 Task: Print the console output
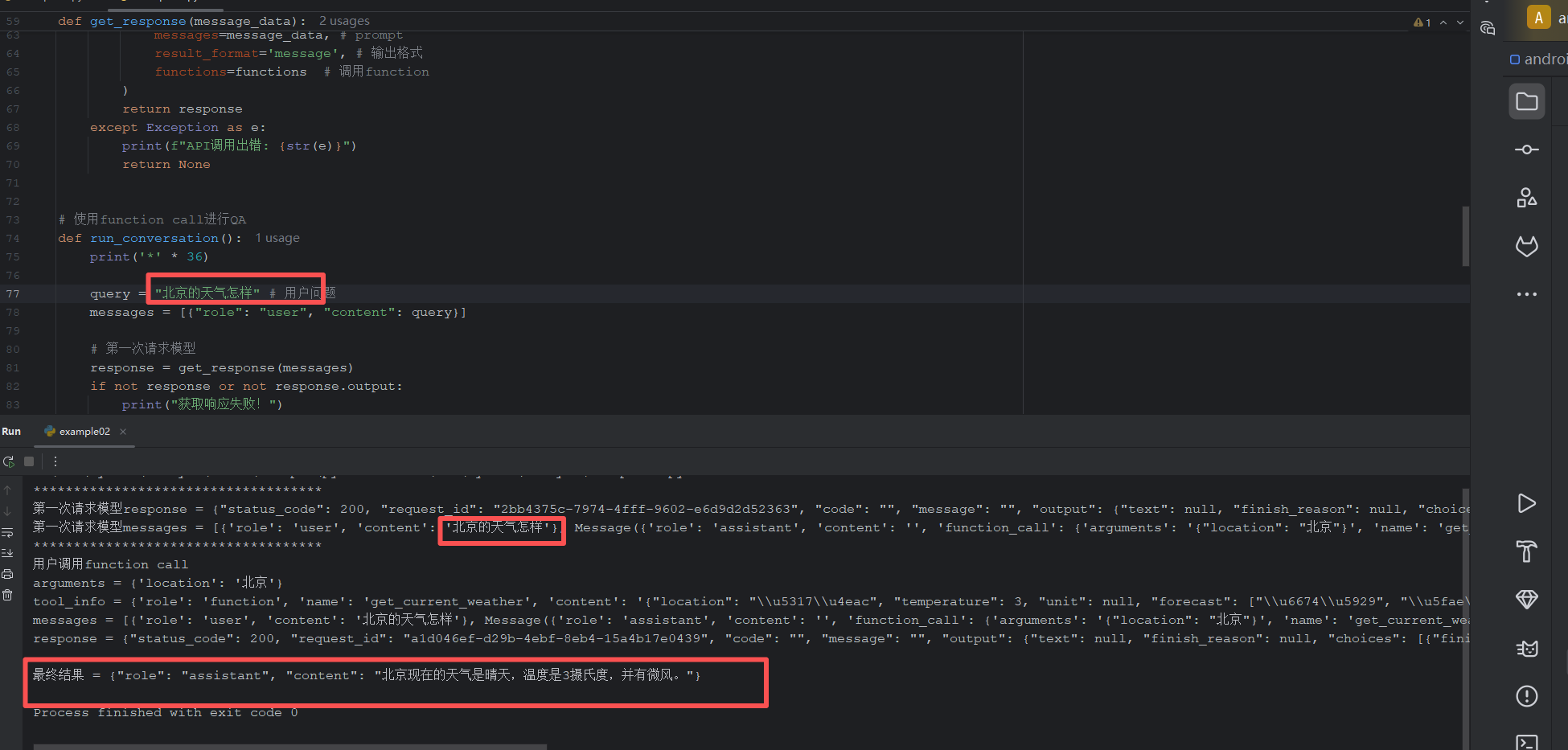tap(7, 574)
